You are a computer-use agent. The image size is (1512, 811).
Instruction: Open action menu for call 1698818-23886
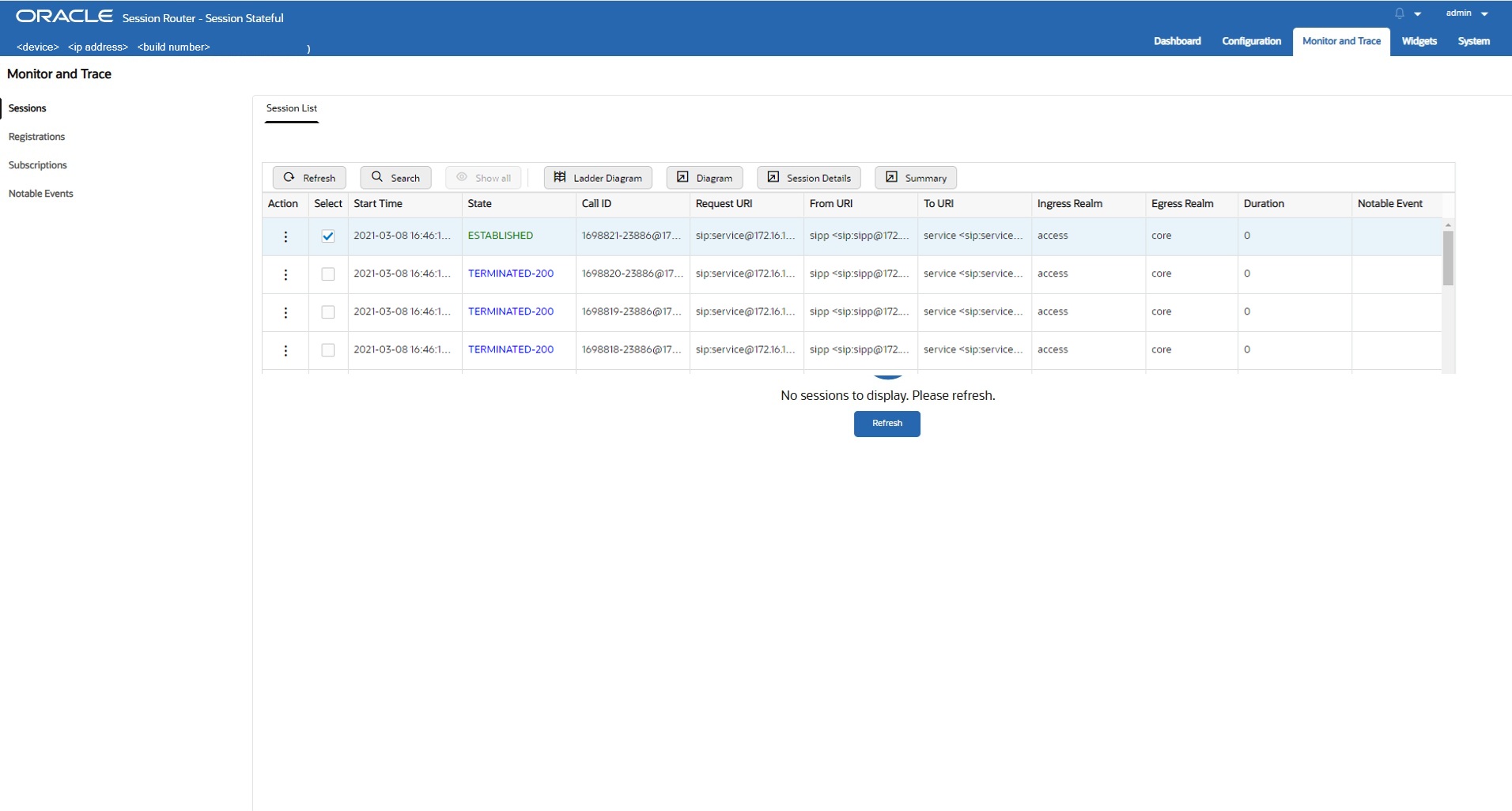(285, 351)
